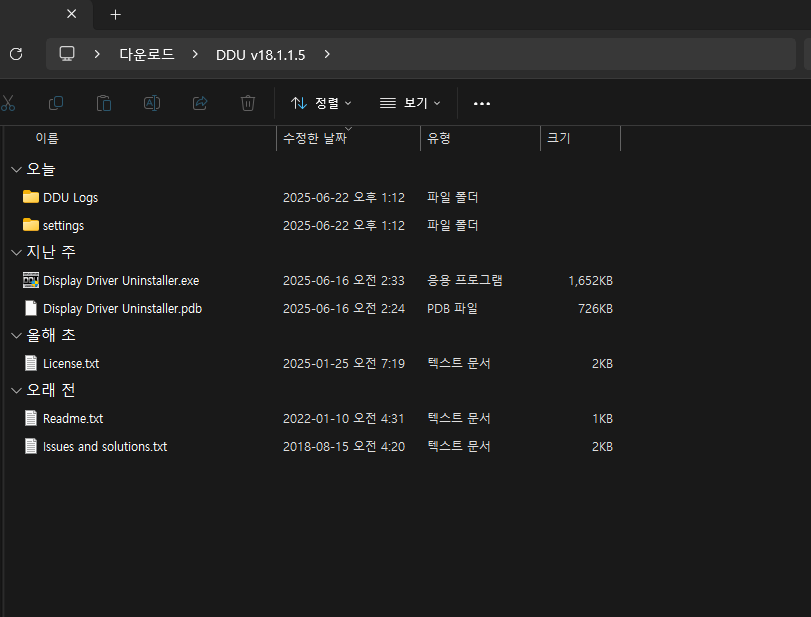Select the DDU Logs folder name
This screenshot has width=811, height=617.
pyautogui.click(x=70, y=198)
